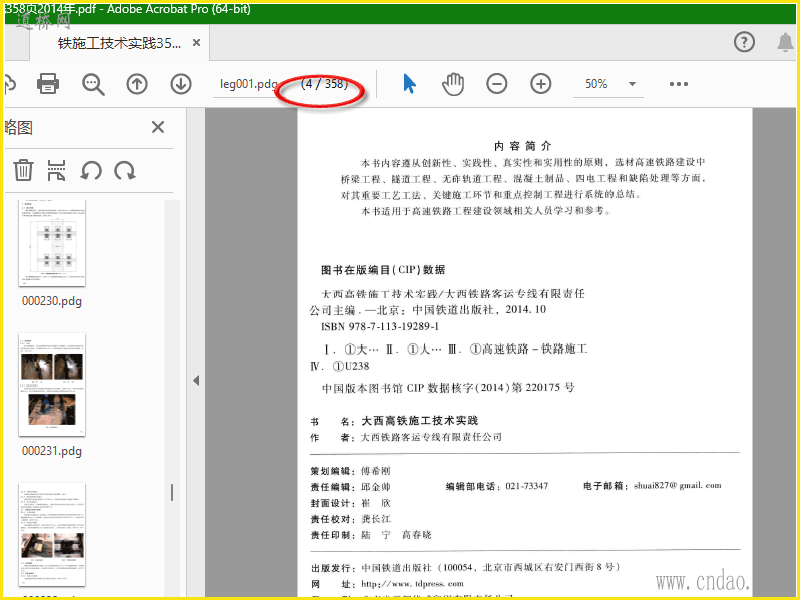Viewport: 800px width, 600px height.
Task: Click the page label field leg001.pdg
Action: (x=248, y=84)
